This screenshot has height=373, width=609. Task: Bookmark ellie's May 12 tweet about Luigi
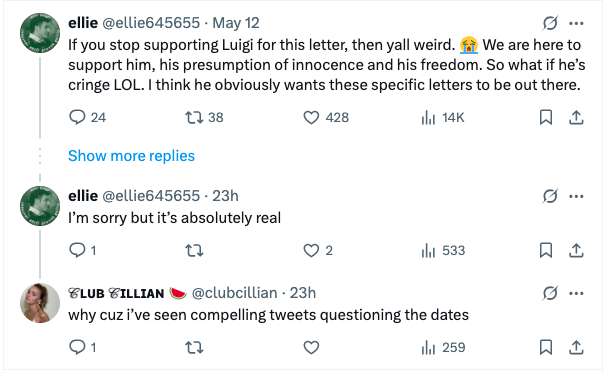[x=546, y=117]
